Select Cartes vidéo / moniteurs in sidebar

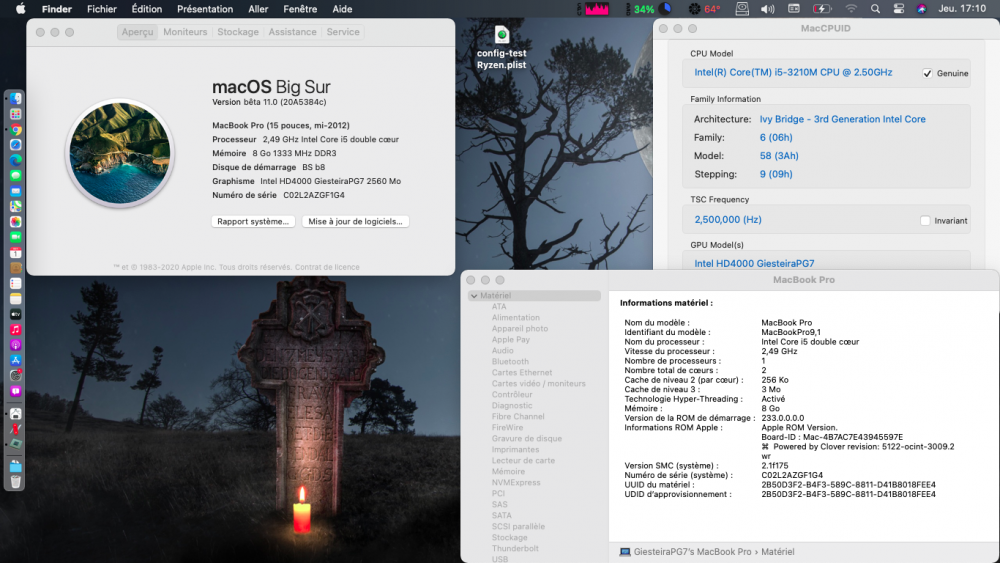(538, 384)
